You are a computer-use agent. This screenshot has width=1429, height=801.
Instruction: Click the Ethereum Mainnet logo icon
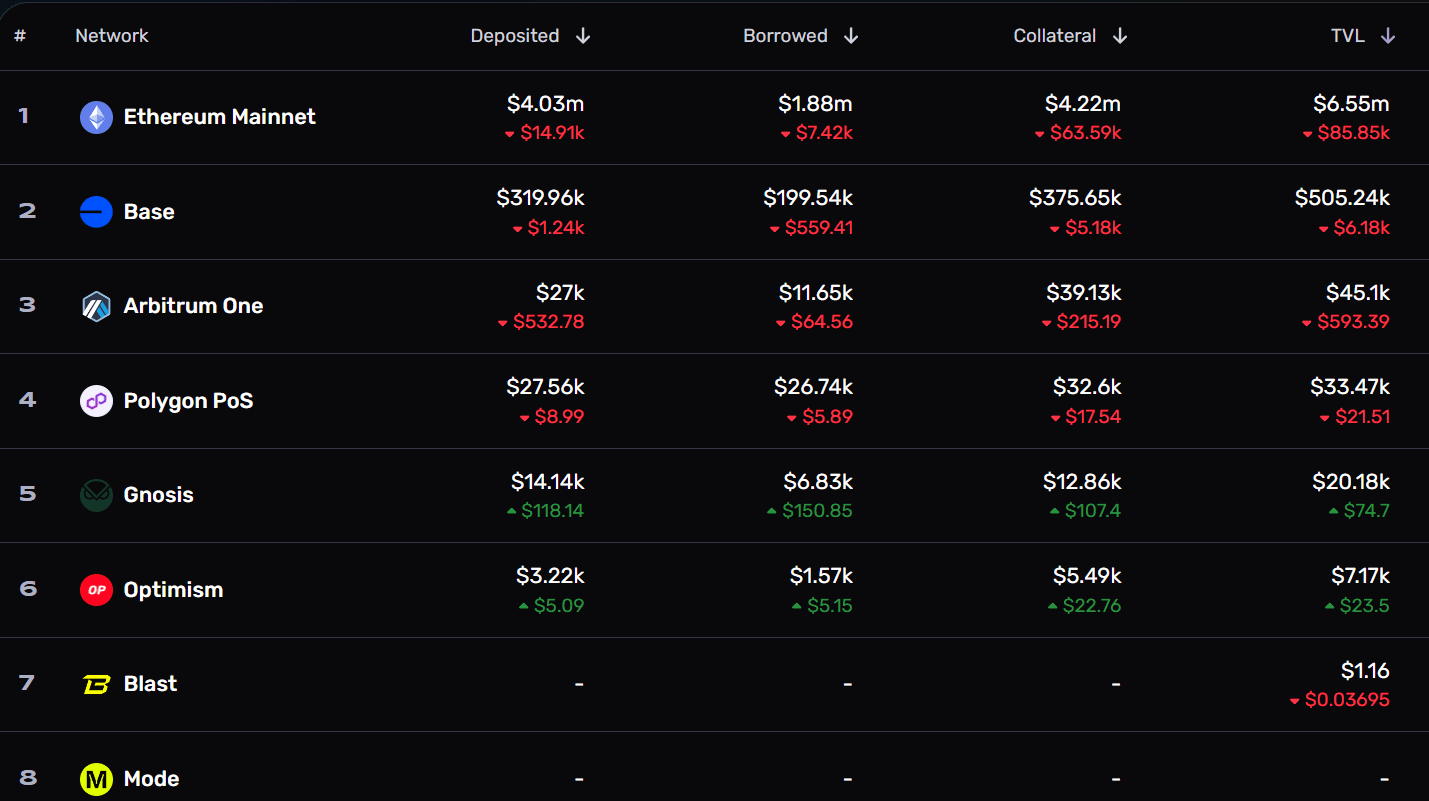tap(96, 118)
